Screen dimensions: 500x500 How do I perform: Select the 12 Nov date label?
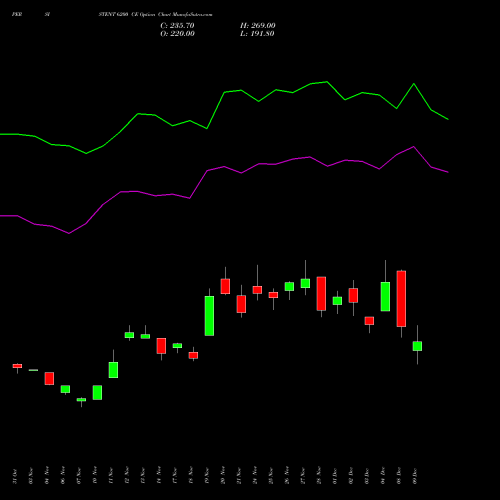pyautogui.click(x=127, y=476)
